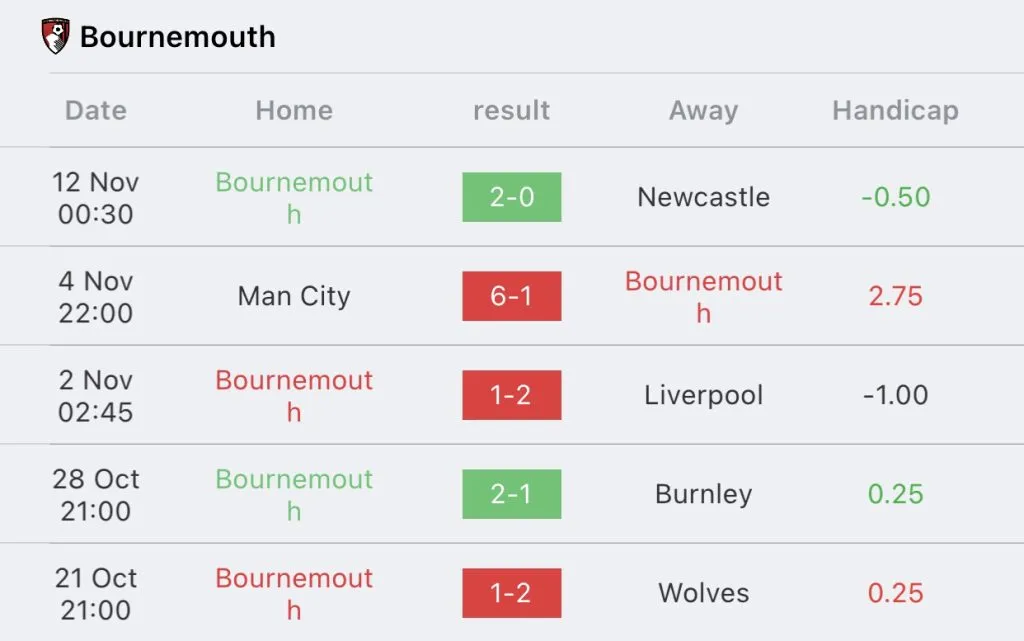Click the Handicap column header
This screenshot has height=641, width=1024.
[x=895, y=110]
